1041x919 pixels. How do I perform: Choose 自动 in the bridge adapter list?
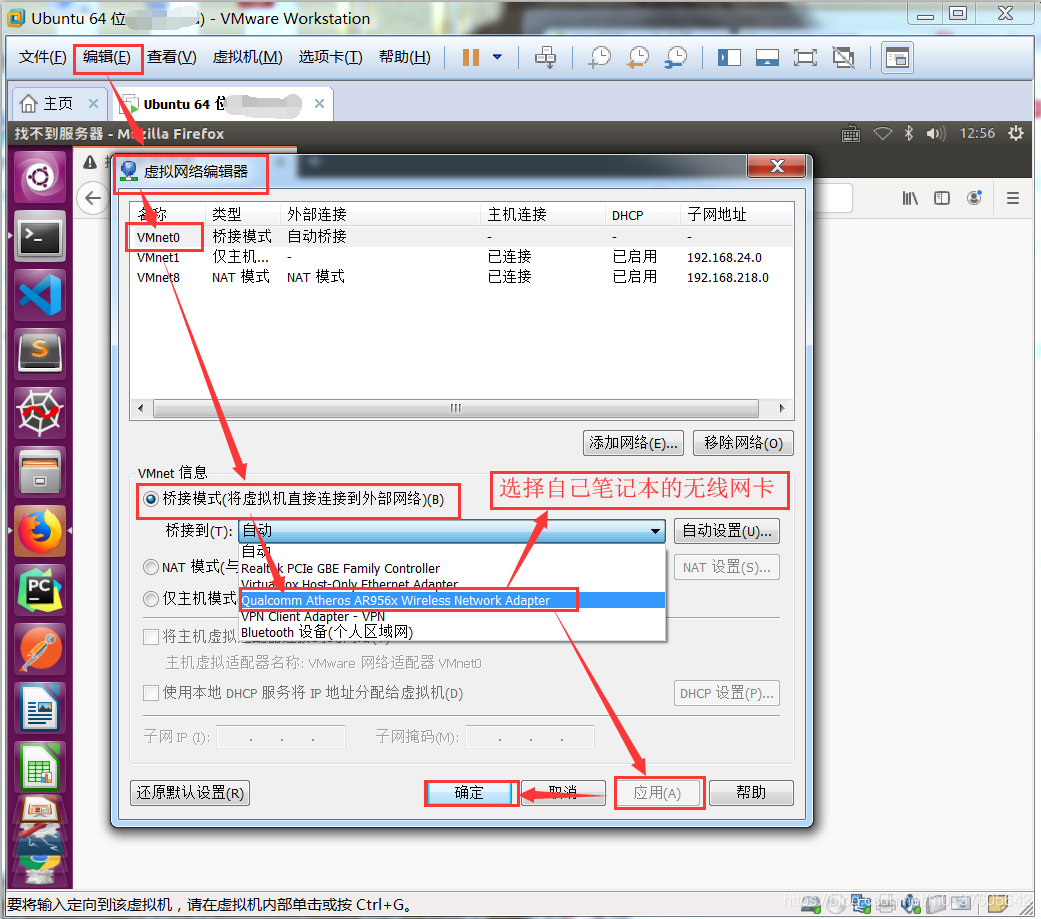click(452, 551)
